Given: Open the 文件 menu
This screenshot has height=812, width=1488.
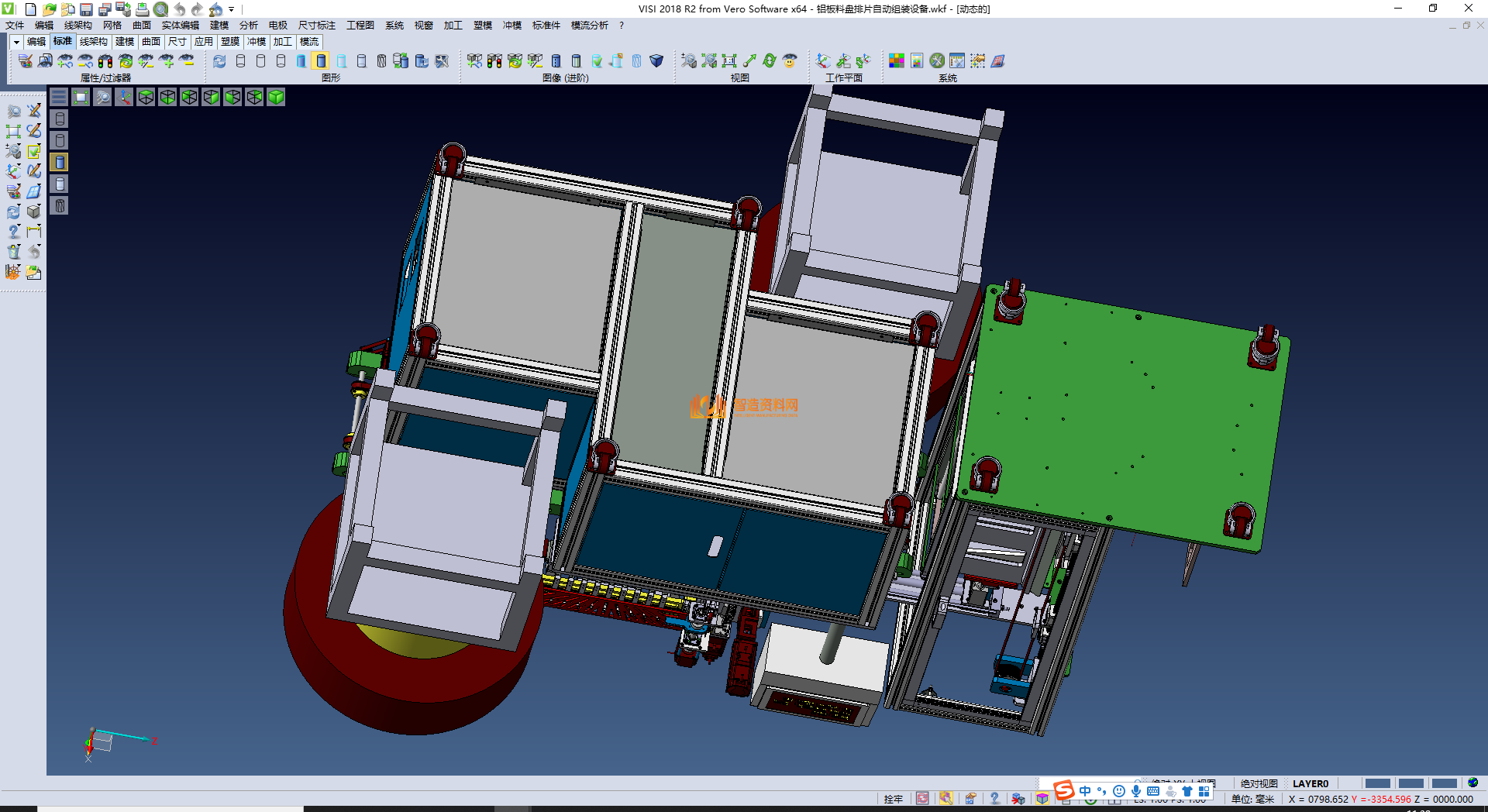Looking at the screenshot, I should [x=15, y=26].
